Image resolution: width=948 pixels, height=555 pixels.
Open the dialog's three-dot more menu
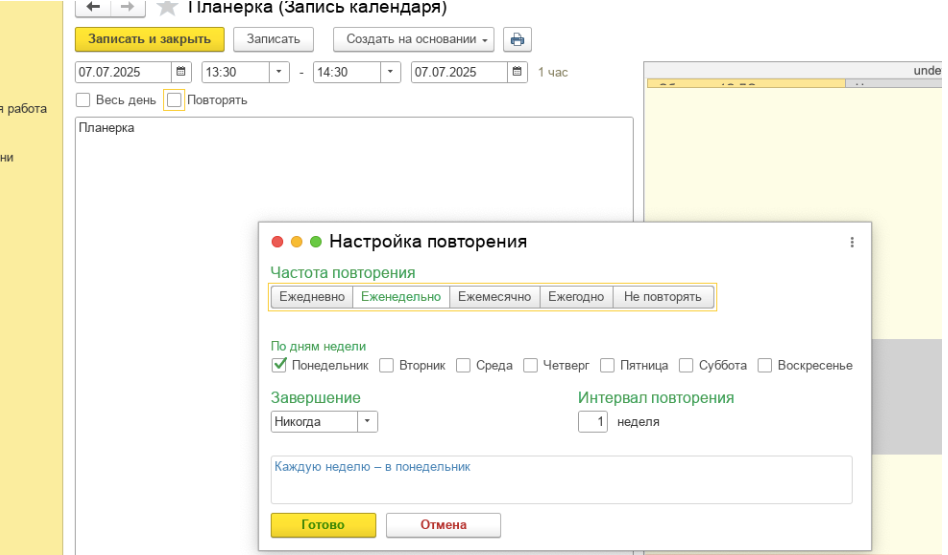point(852,242)
